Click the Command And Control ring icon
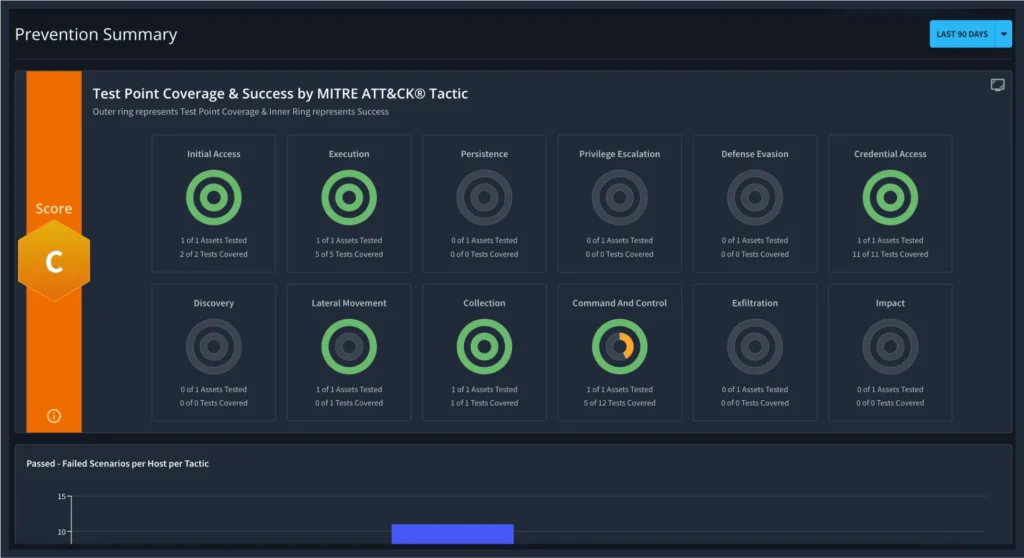The height and width of the screenshot is (558, 1024). coord(620,347)
